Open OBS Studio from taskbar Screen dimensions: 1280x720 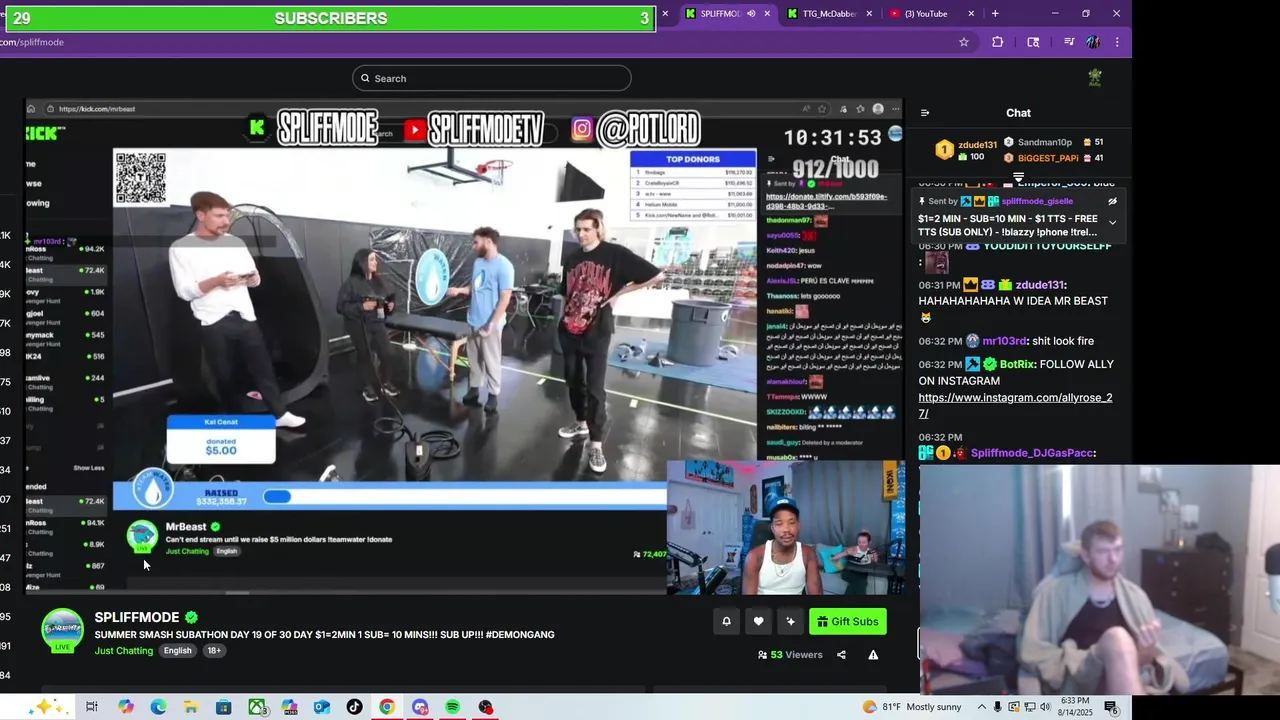tap(485, 707)
